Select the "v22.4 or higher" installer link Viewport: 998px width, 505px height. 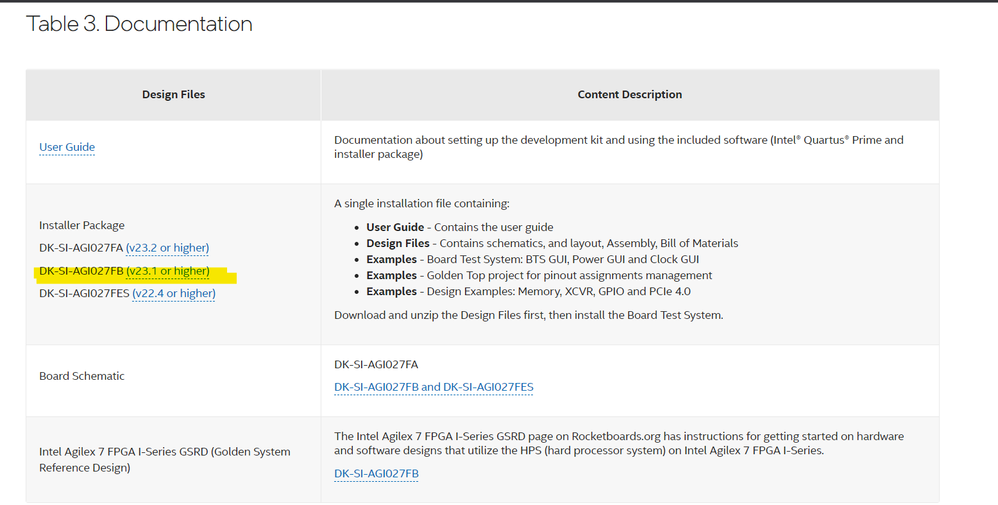click(173, 294)
